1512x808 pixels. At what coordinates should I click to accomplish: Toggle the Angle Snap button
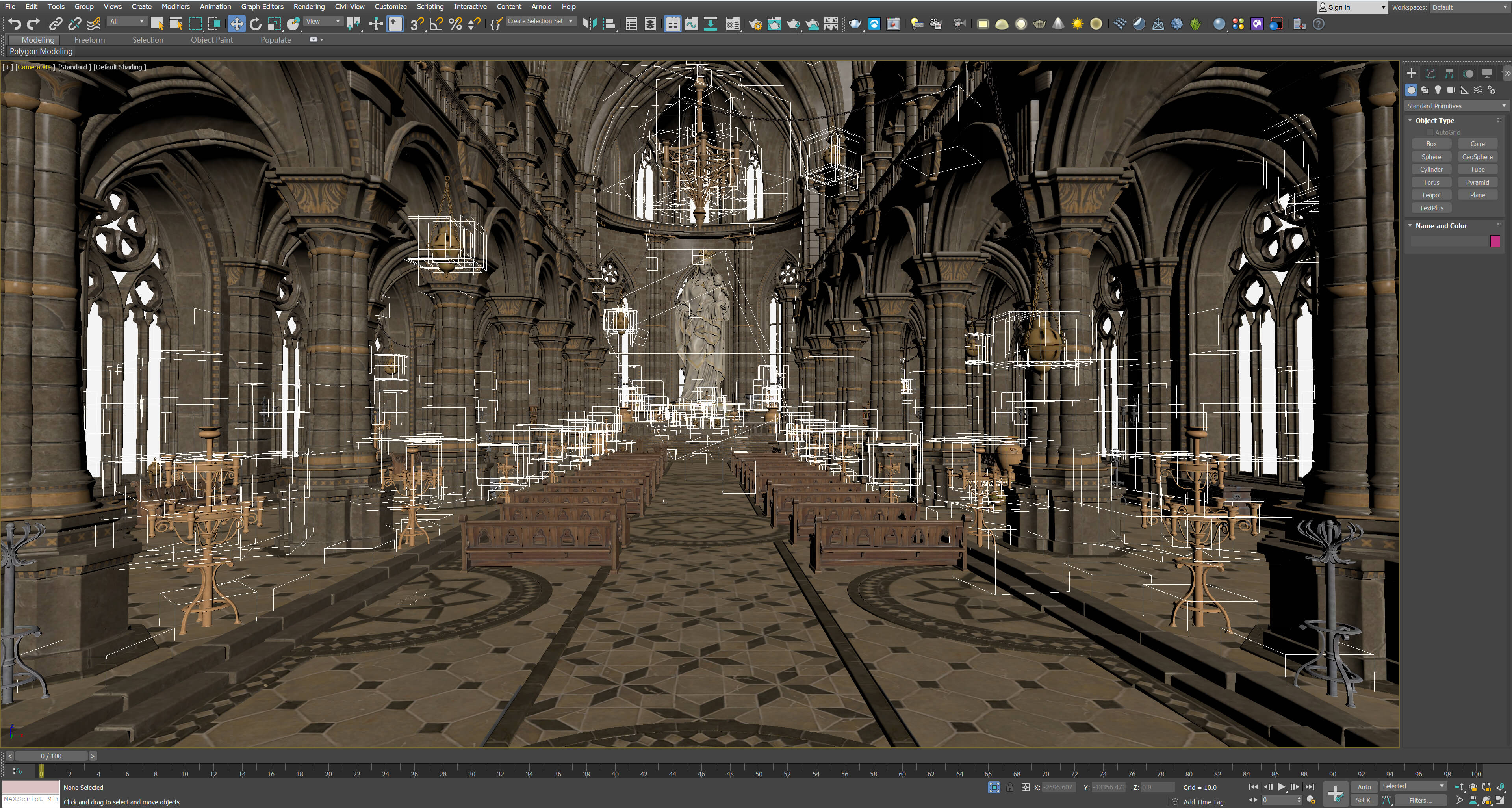436,24
